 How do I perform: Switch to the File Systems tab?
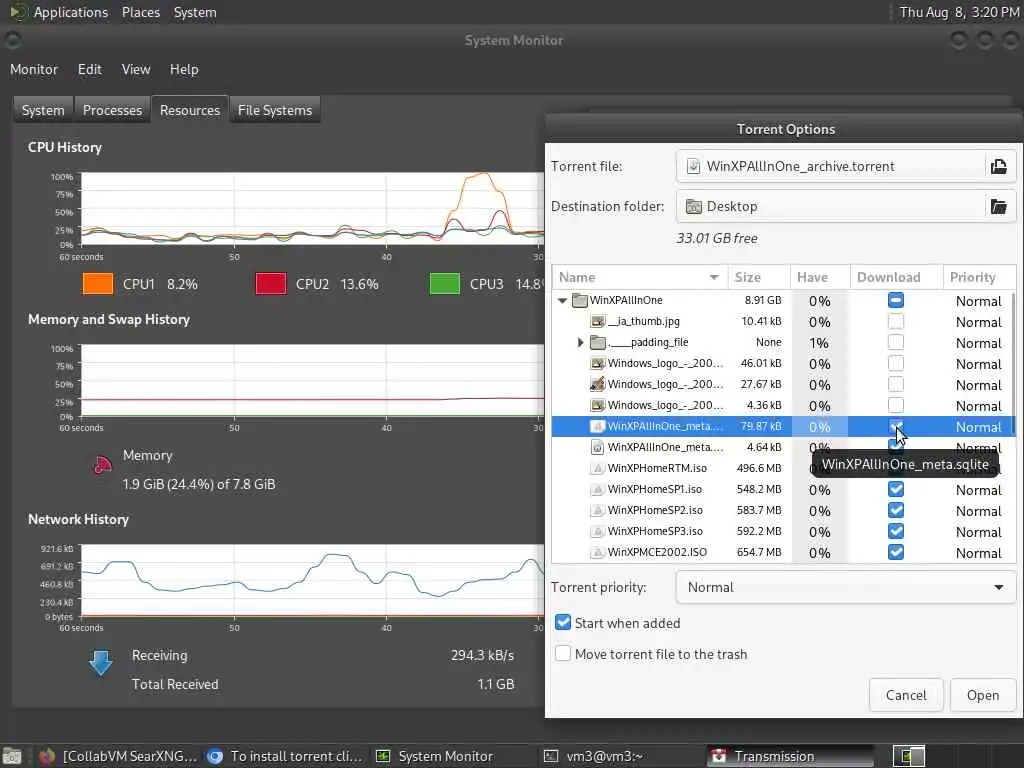pyautogui.click(x=275, y=110)
